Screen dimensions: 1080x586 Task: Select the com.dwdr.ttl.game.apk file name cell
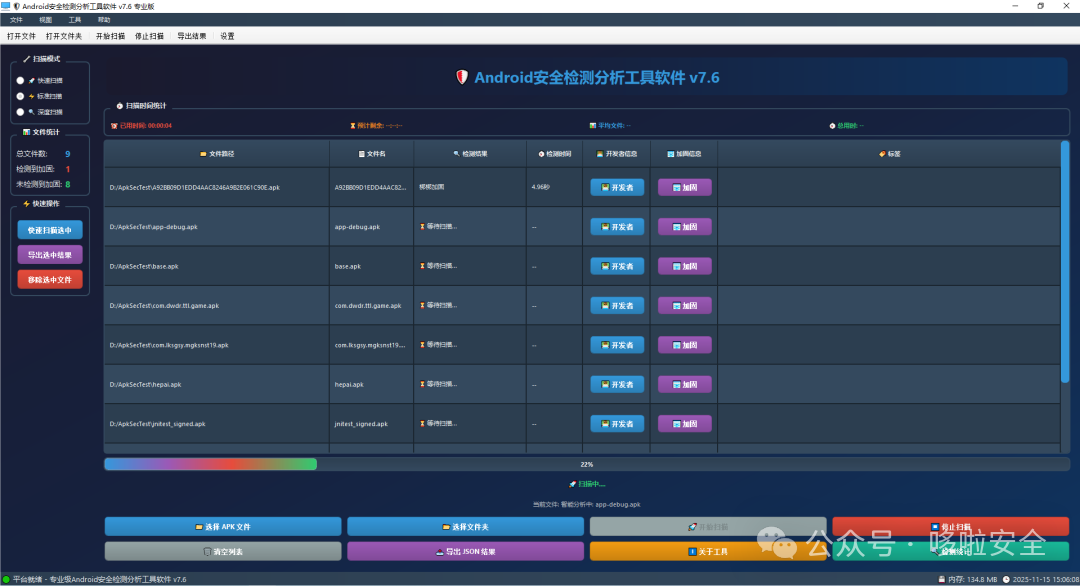pos(372,305)
